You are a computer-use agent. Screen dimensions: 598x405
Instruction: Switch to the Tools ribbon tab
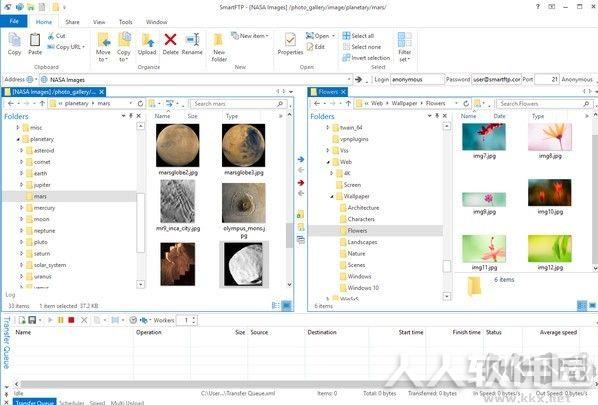[x=125, y=22]
